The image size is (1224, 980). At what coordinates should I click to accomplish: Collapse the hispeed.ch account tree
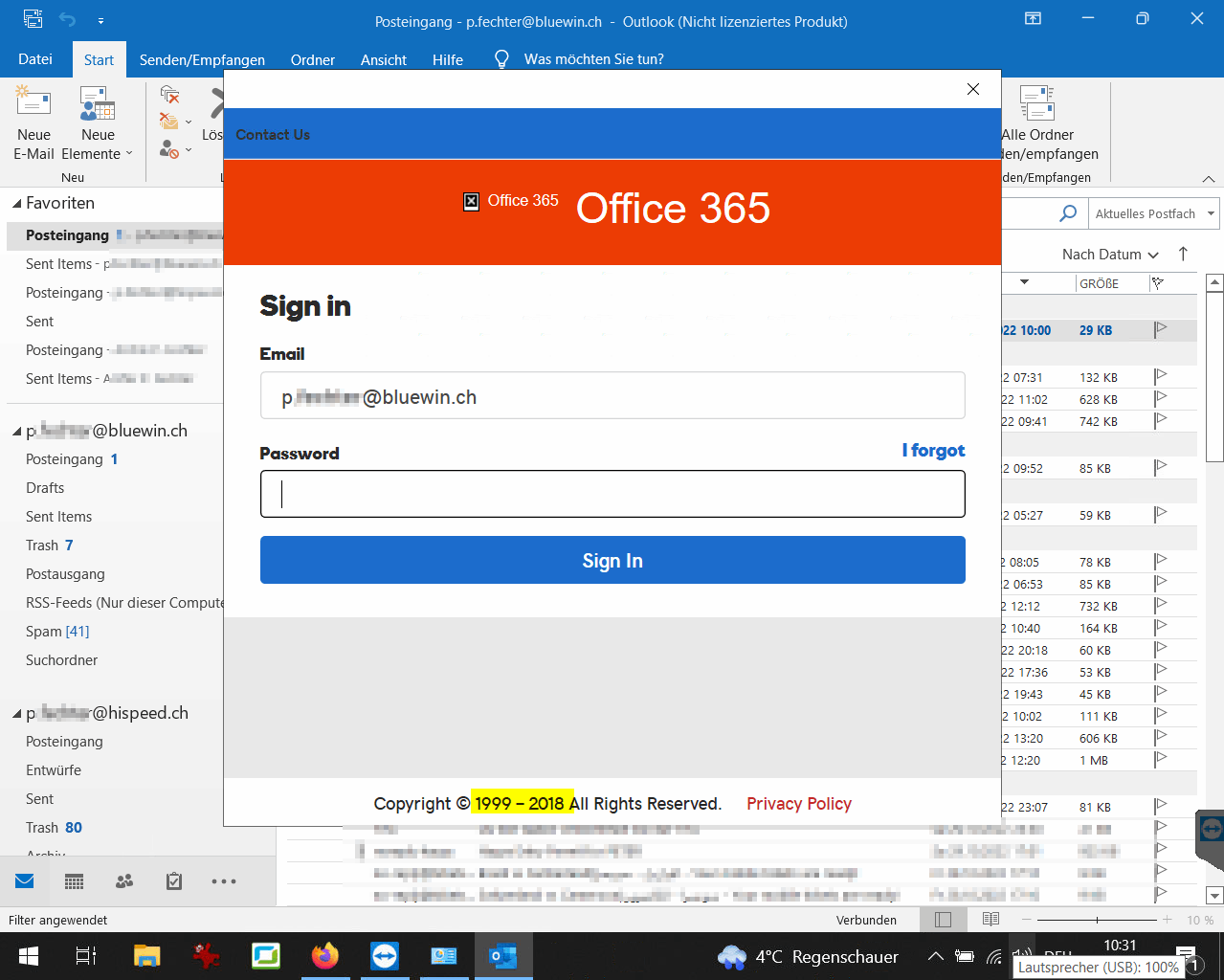tap(16, 714)
